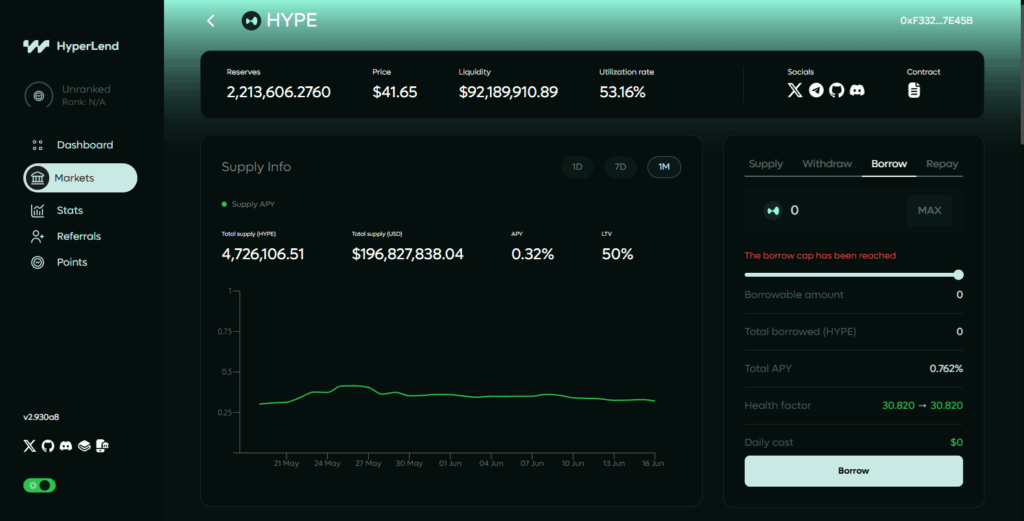Click the Liquidity value $92,189,910.89
The height and width of the screenshot is (521, 1024).
[x=508, y=92]
